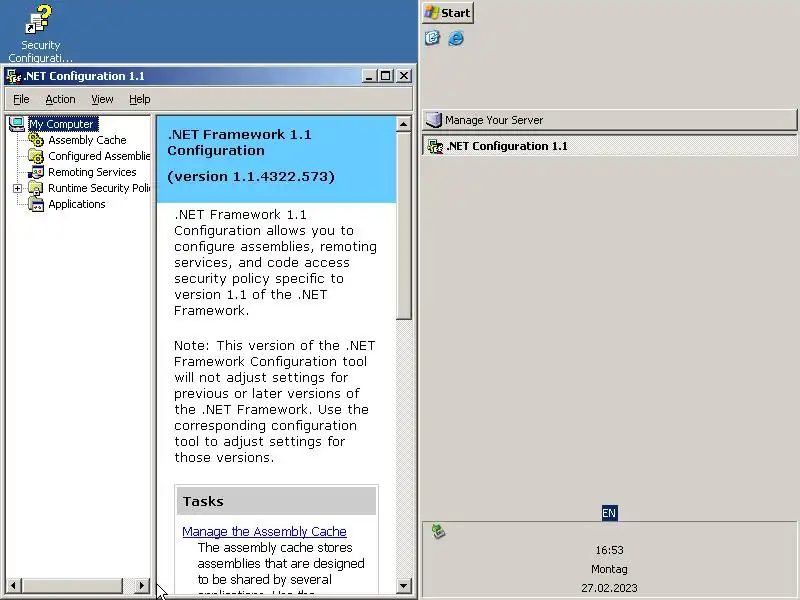
Task: Click the version 1.1.4322.573 heading text
Action: (251, 177)
